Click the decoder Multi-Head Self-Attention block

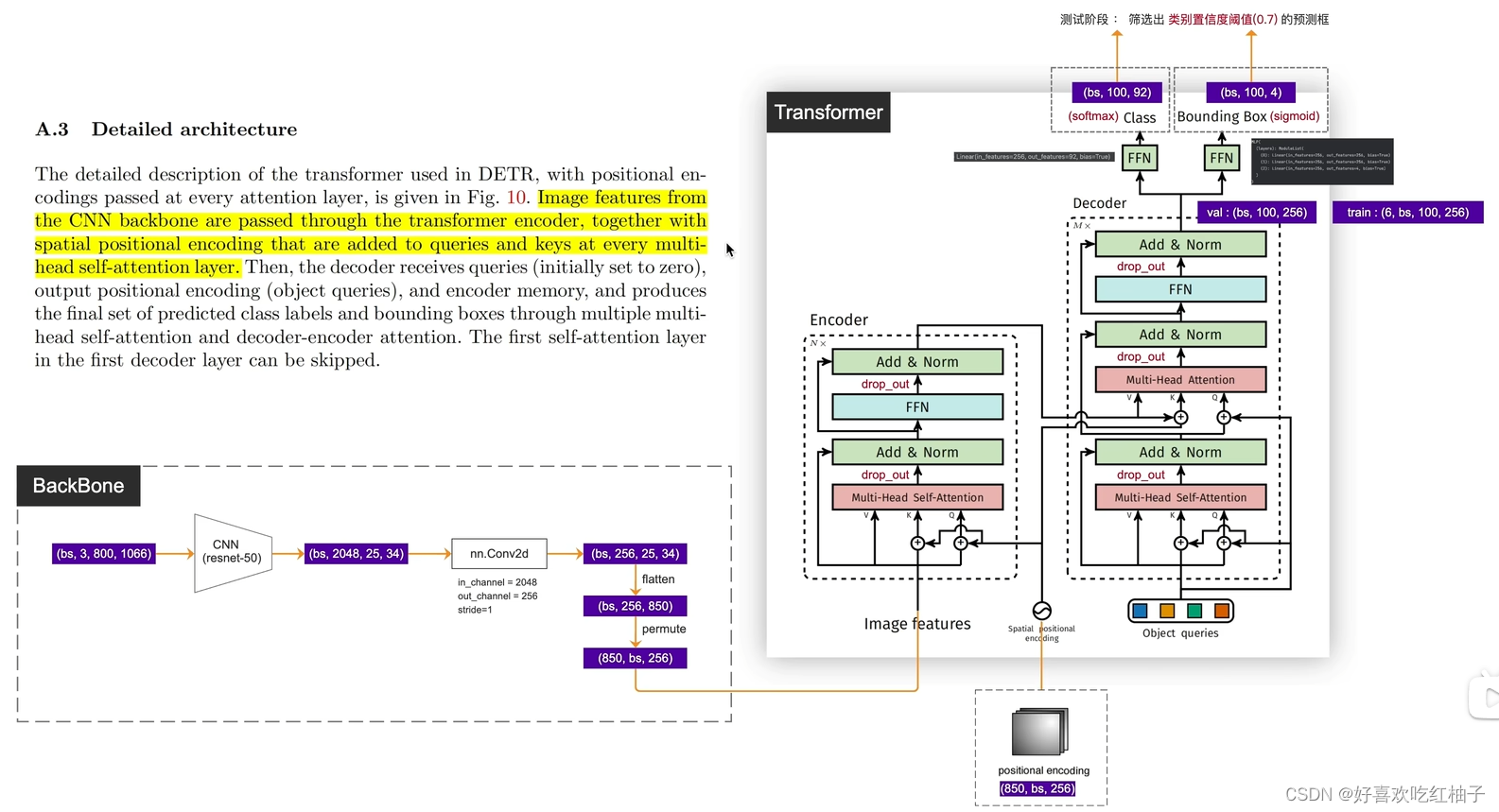[1180, 497]
